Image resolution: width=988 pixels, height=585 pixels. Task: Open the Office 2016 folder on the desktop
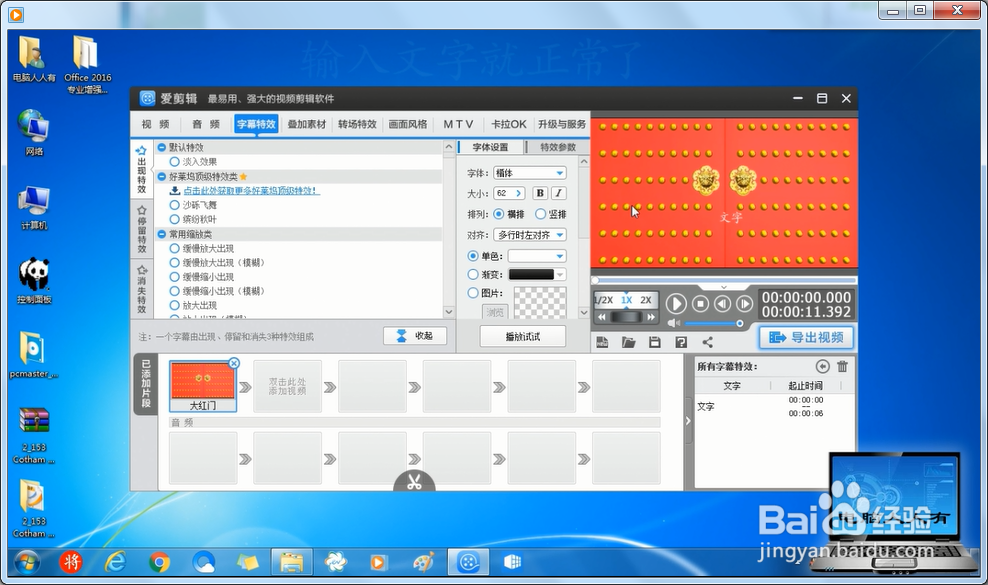88,65
